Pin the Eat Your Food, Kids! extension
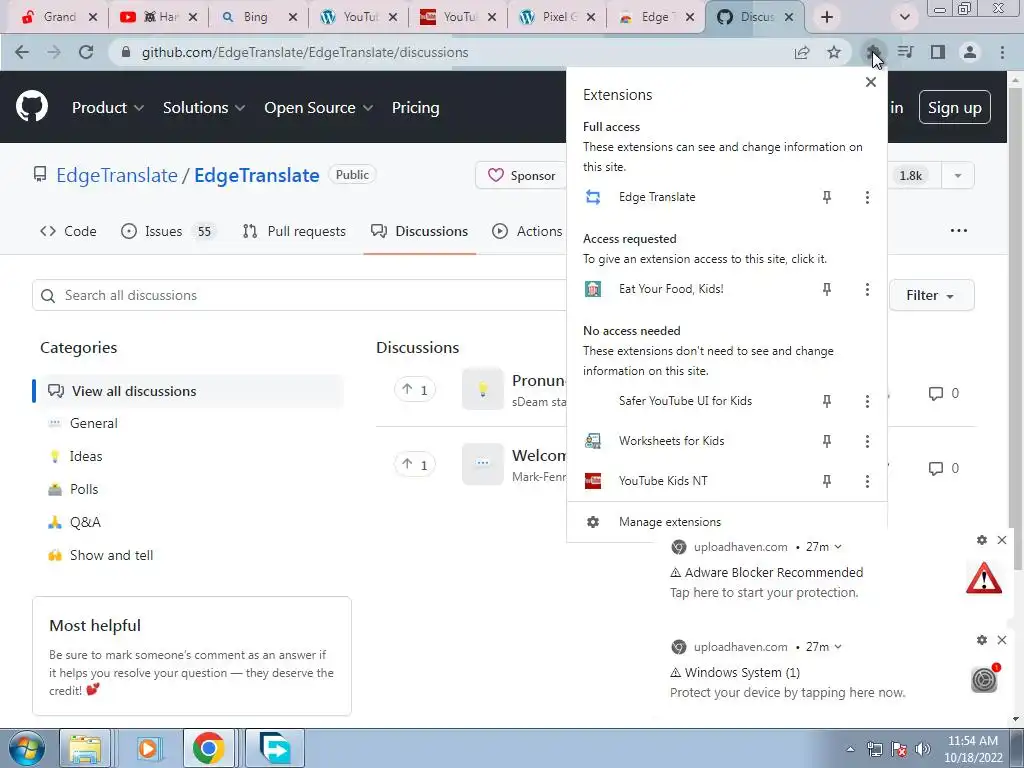This screenshot has width=1024, height=768. (x=827, y=289)
